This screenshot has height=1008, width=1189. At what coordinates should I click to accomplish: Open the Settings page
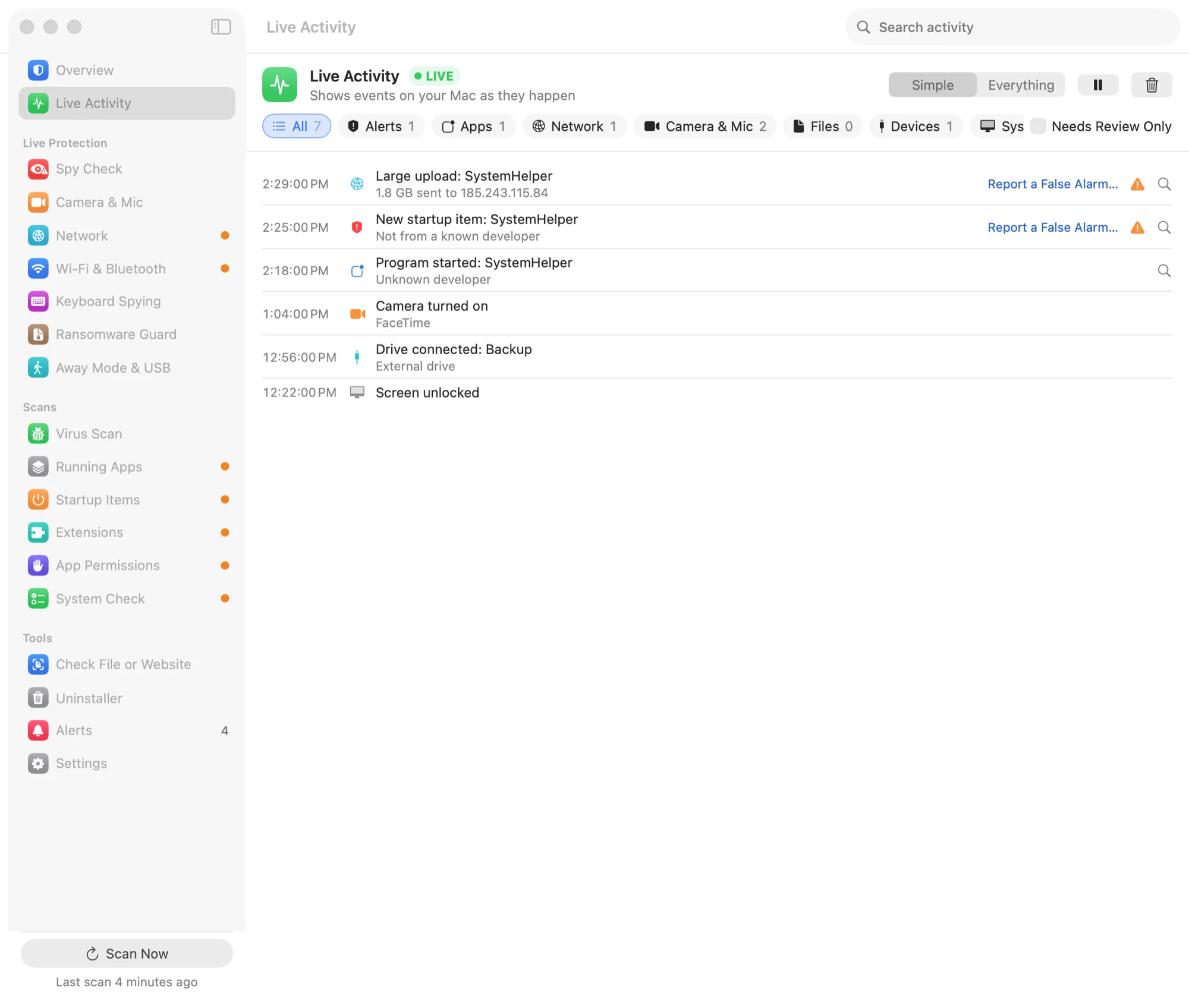[x=127, y=764]
